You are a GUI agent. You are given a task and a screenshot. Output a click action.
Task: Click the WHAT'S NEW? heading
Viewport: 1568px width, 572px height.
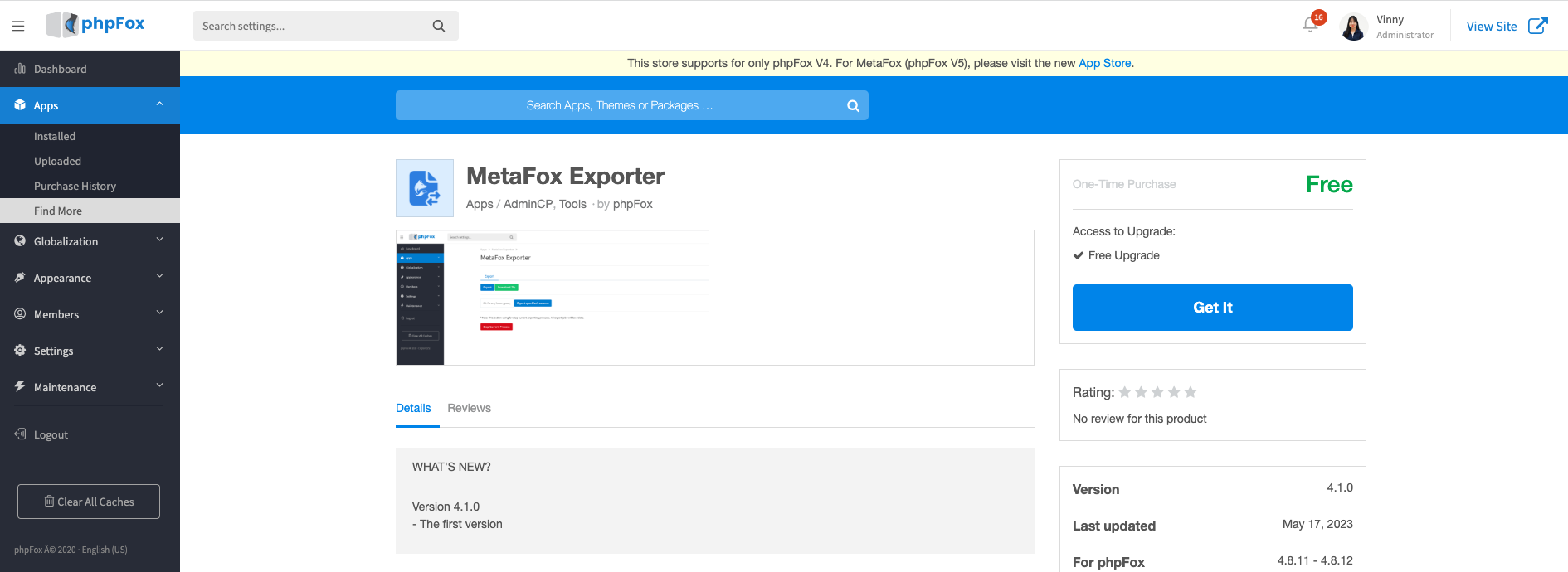[x=451, y=467]
